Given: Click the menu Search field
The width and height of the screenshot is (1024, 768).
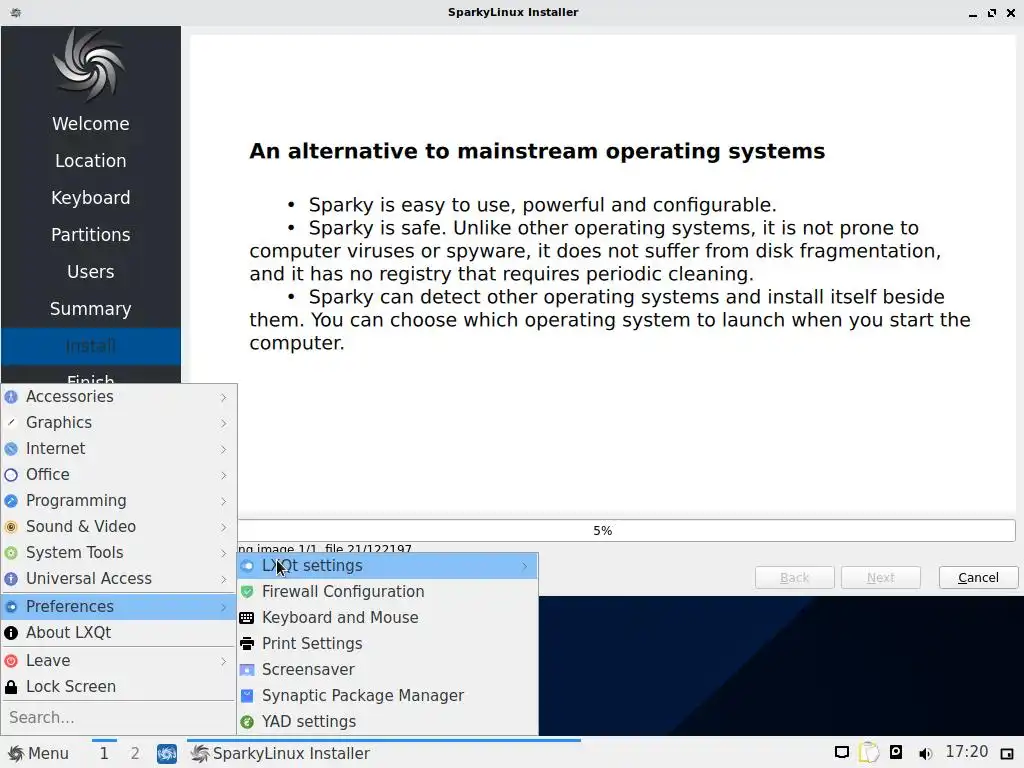Looking at the screenshot, I should [119, 718].
